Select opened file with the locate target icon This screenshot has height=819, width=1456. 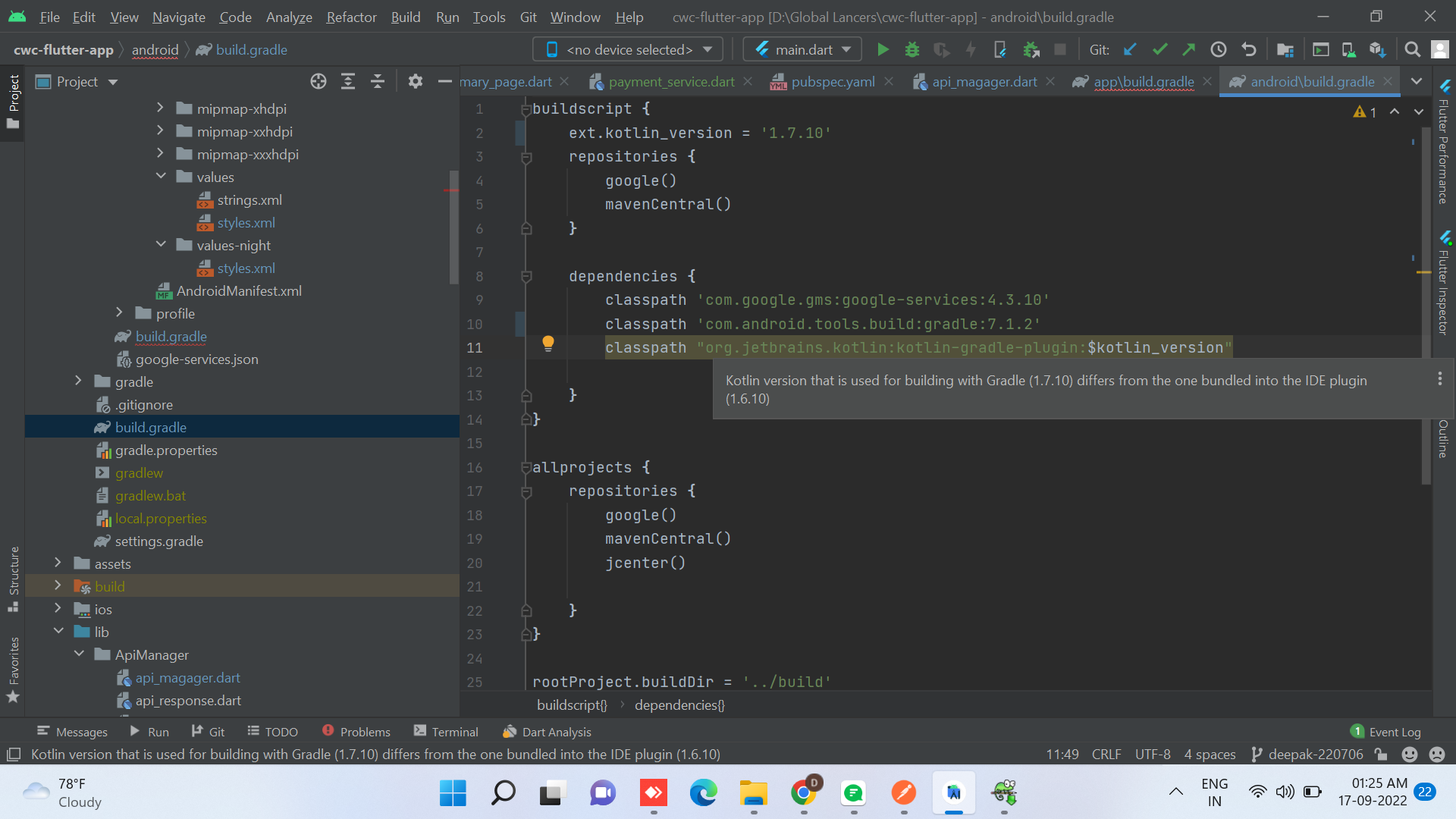pos(318,81)
